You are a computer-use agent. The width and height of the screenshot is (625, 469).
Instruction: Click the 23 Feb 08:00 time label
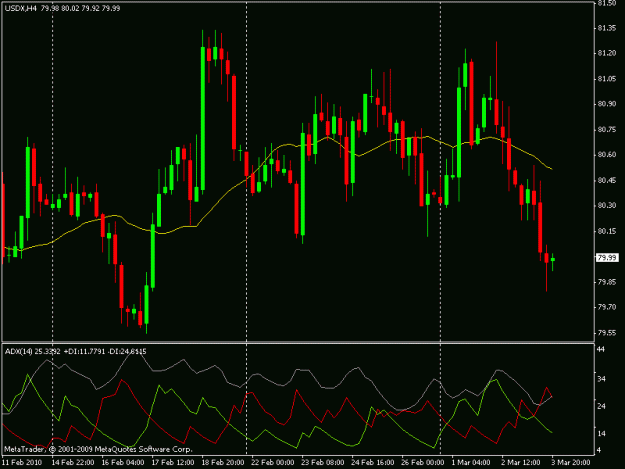[x=322, y=463]
